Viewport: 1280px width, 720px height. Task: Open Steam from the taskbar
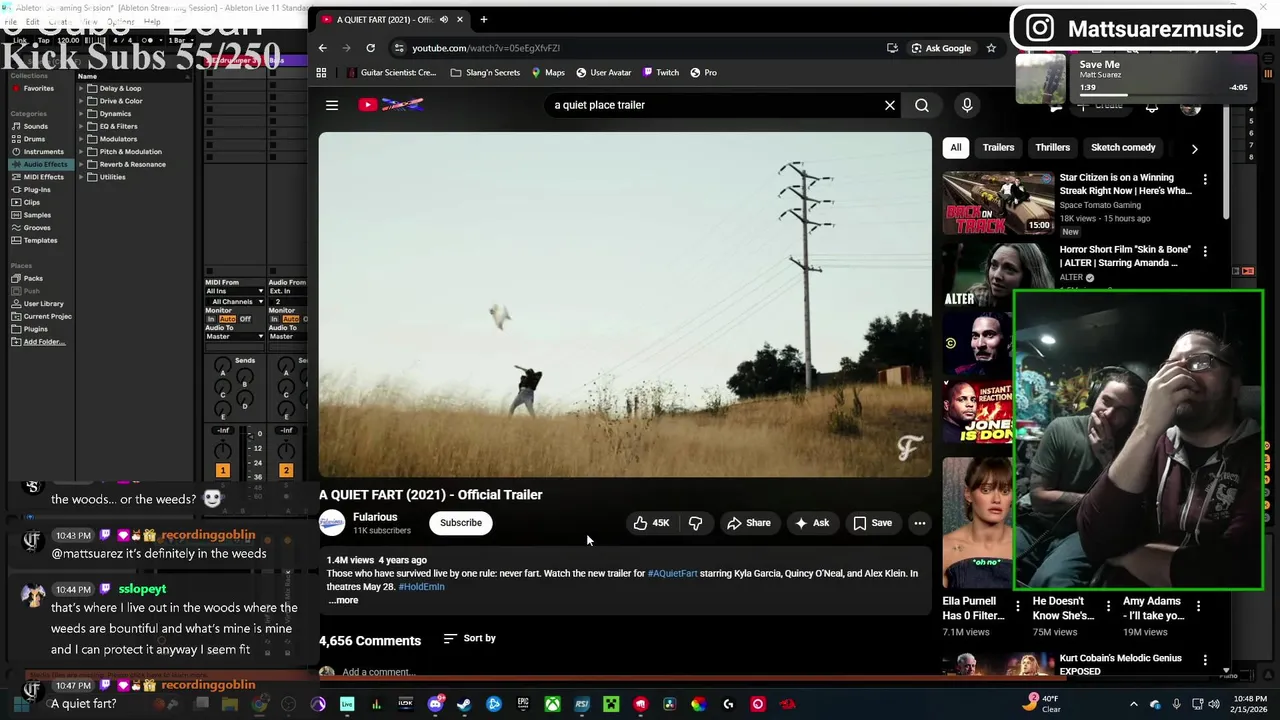click(x=464, y=704)
